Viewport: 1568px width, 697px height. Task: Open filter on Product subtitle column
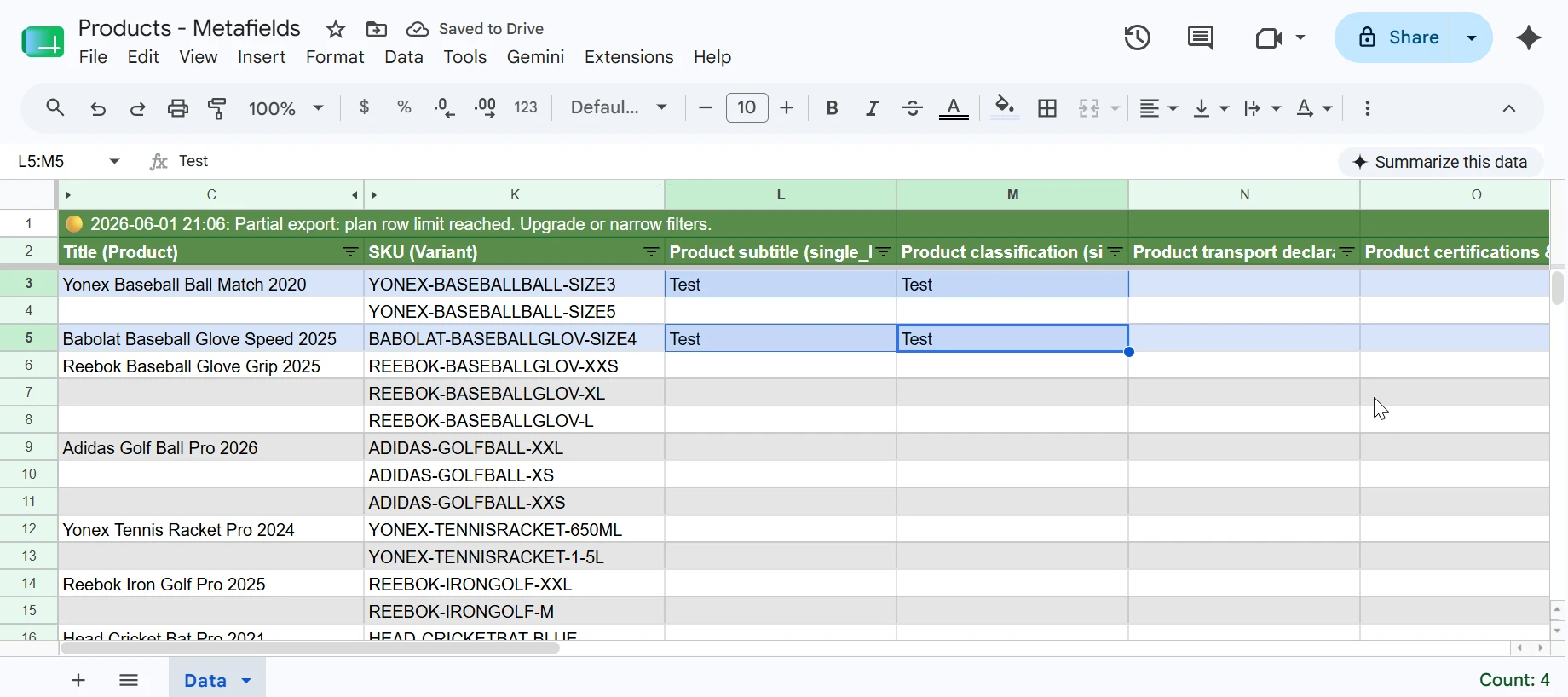click(884, 252)
